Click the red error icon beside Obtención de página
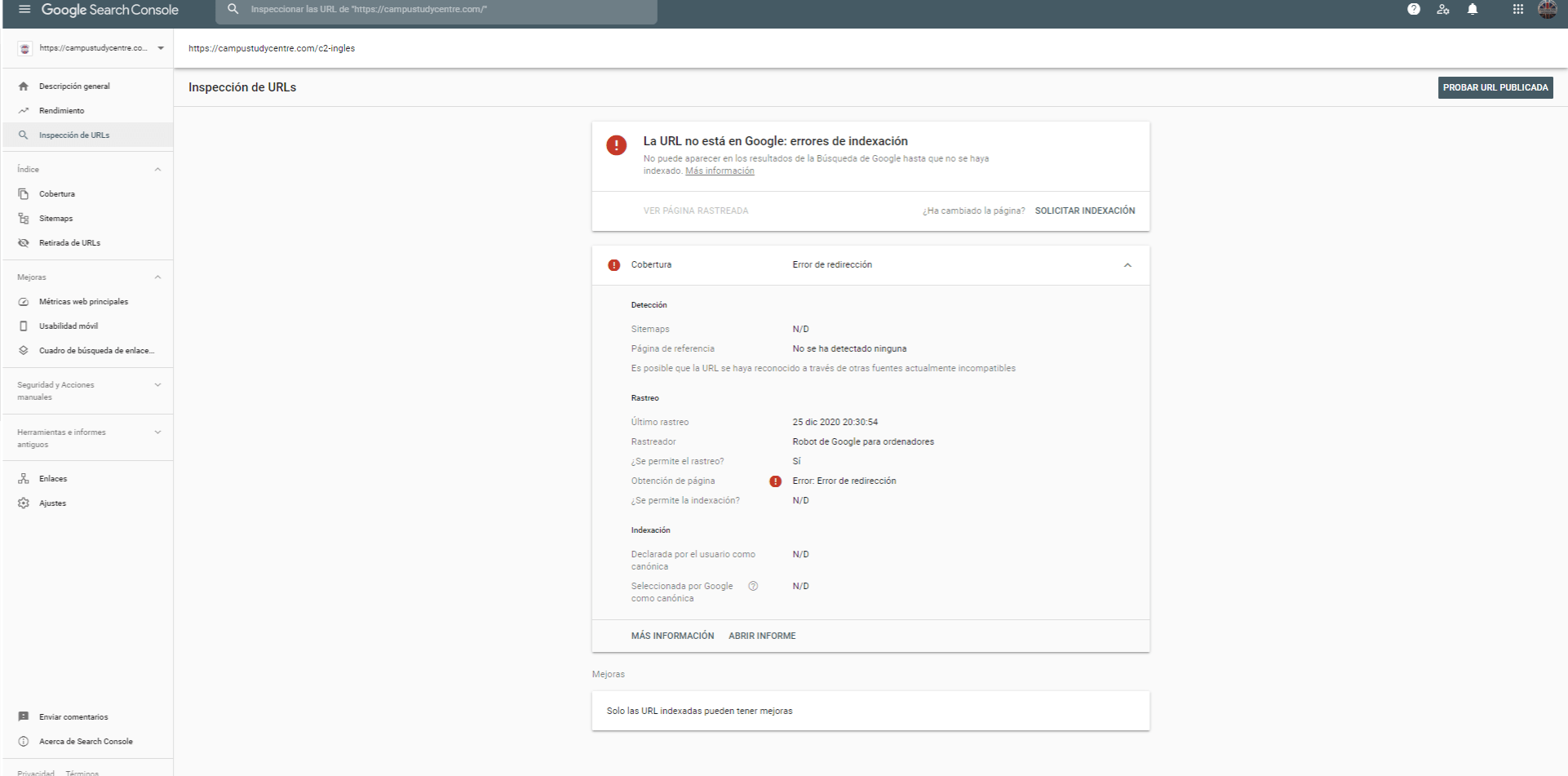This screenshot has width=1568, height=776. [776, 481]
